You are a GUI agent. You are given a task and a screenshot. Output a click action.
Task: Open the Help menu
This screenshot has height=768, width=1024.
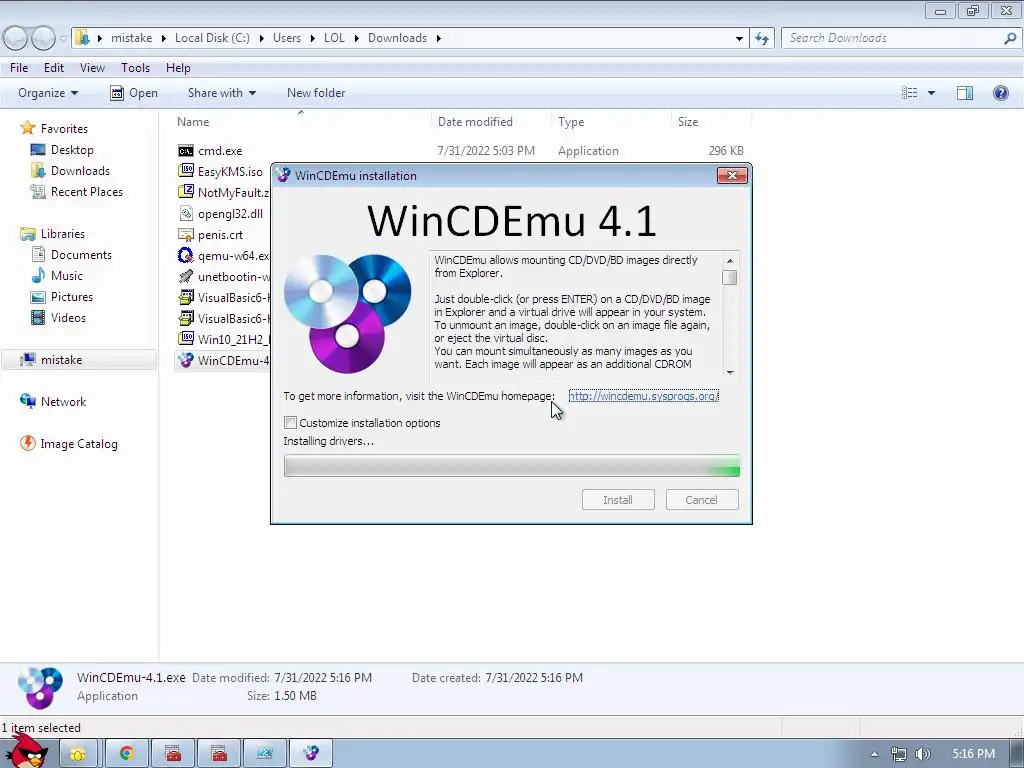(x=178, y=67)
